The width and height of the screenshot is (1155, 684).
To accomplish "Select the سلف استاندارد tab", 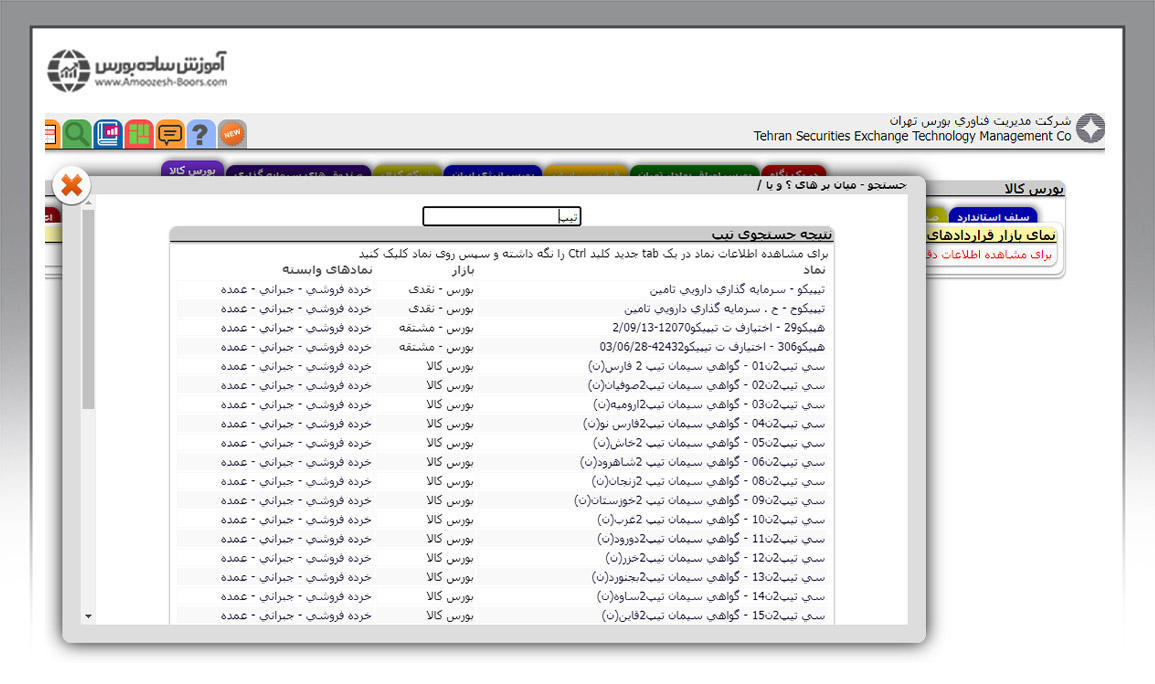I will [994, 217].
